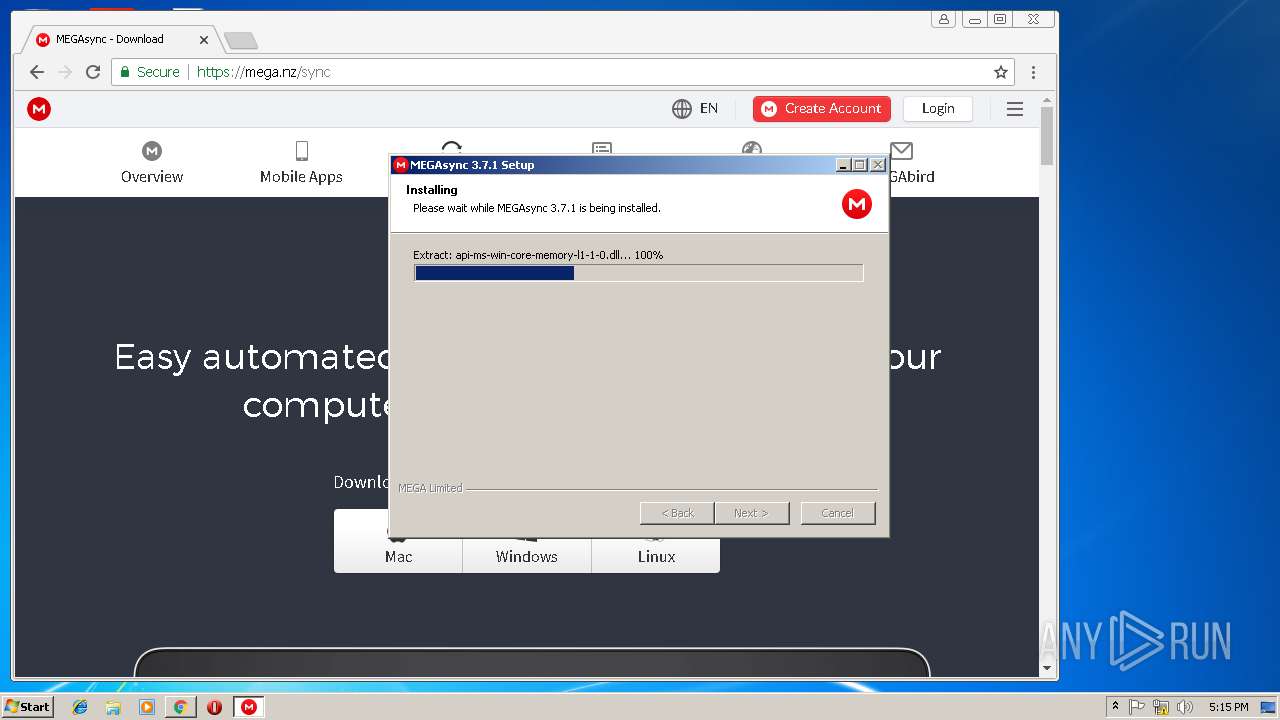Select the Mac download option
Viewport: 1280px width, 720px height.
click(x=398, y=541)
